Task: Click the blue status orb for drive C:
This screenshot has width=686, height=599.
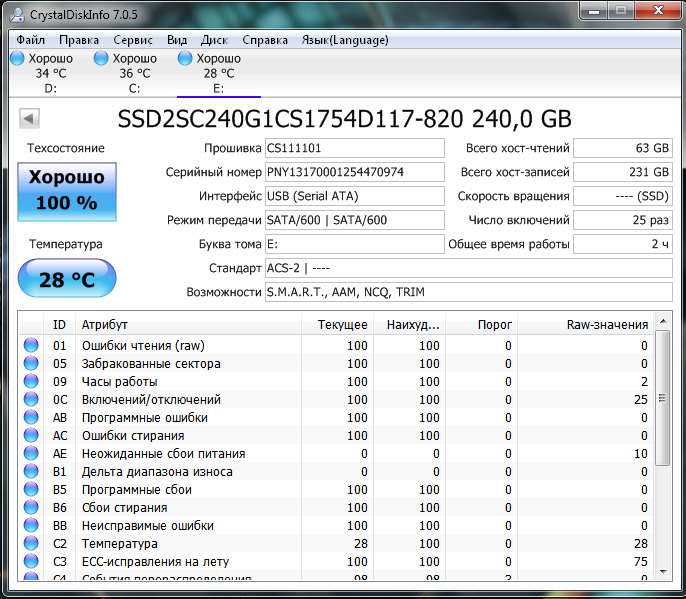Action: pyautogui.click(x=101, y=58)
